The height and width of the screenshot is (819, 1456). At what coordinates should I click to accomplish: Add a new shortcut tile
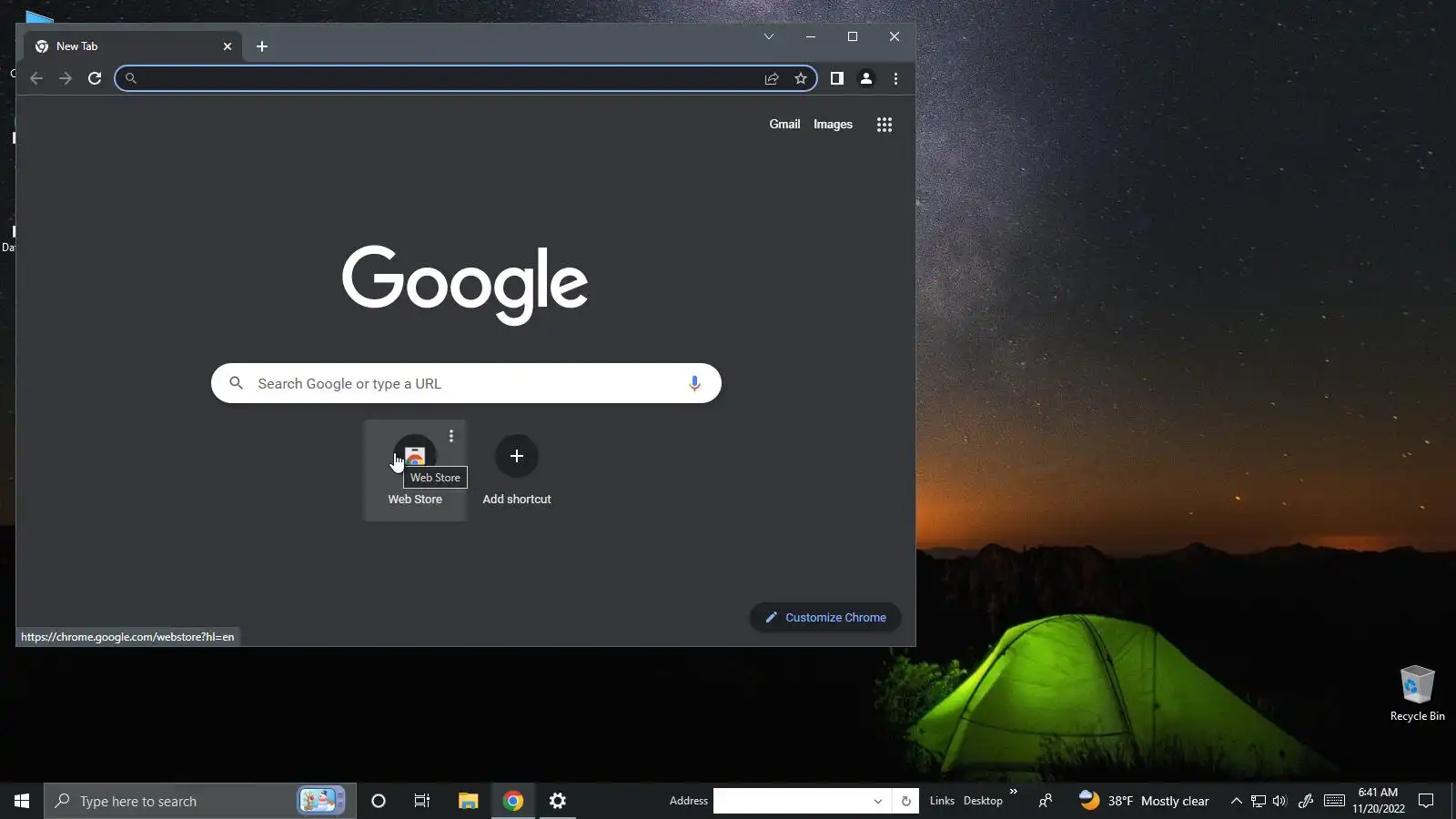point(517,470)
